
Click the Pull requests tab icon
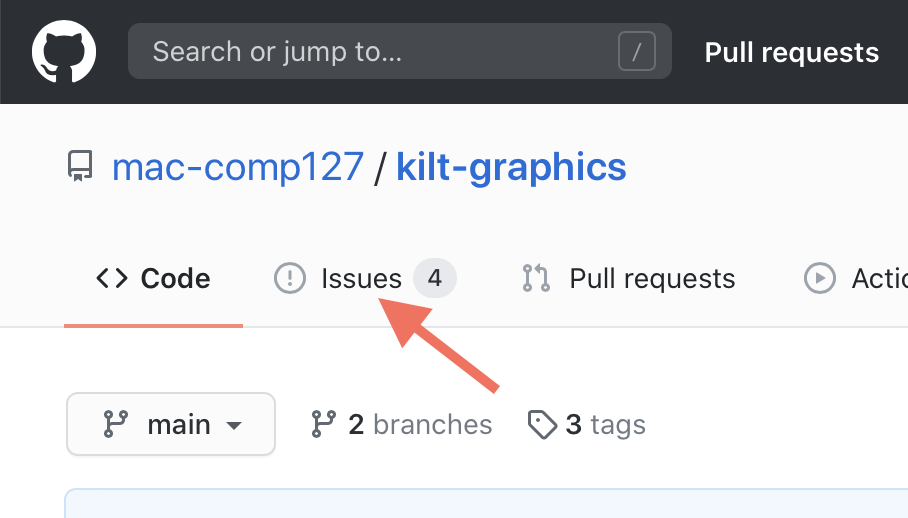tap(537, 278)
